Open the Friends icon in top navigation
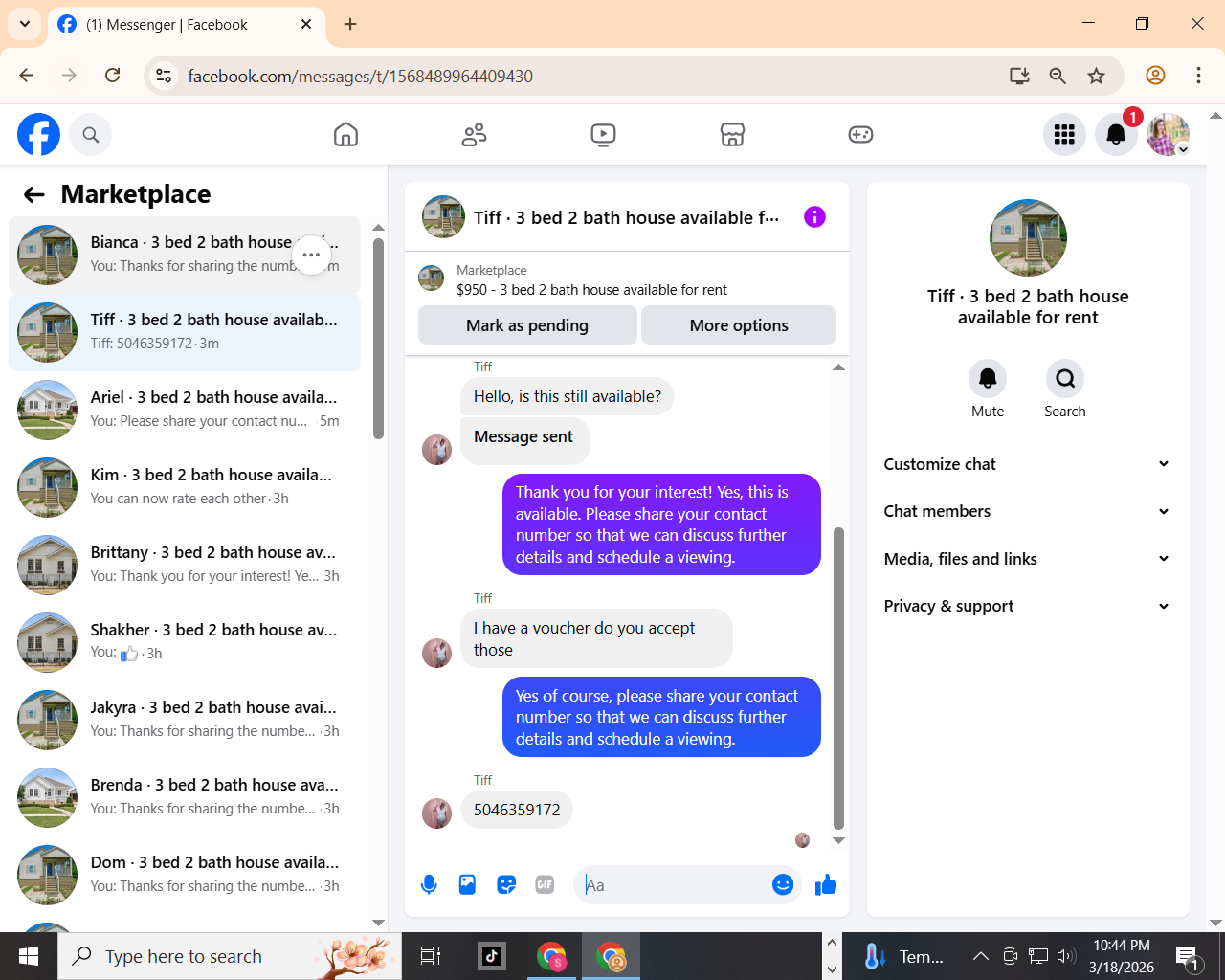The width and height of the screenshot is (1225, 980). pyautogui.click(x=475, y=135)
